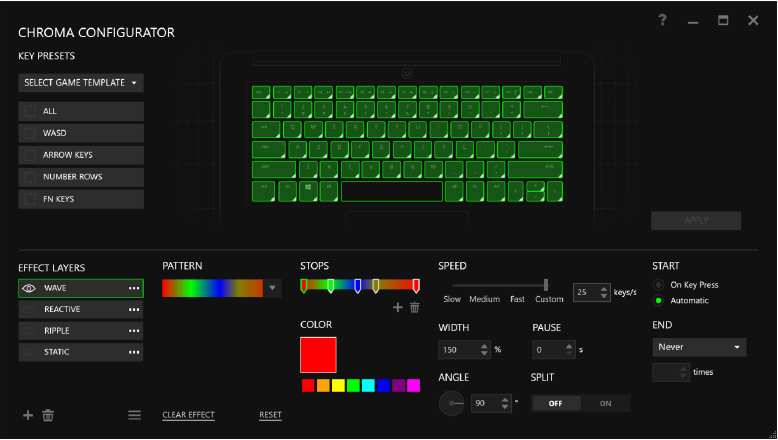The image size is (778, 440).
Task: Open options menu for STATIC layer
Action: (134, 352)
